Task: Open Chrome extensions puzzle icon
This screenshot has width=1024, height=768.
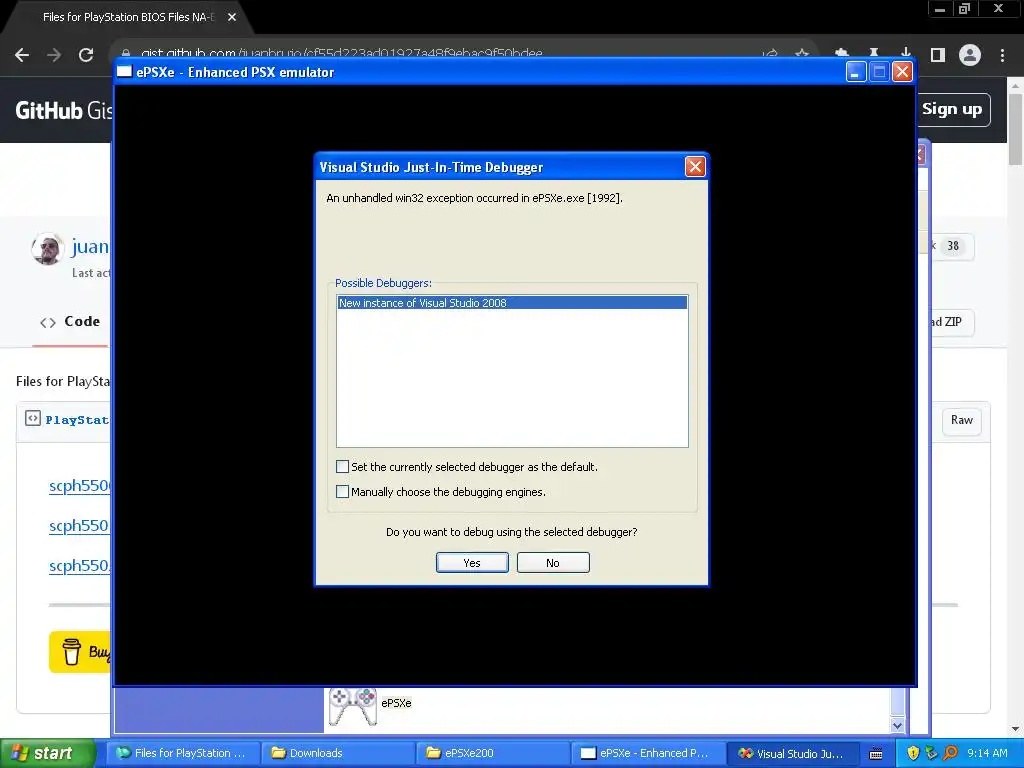Action: point(842,54)
